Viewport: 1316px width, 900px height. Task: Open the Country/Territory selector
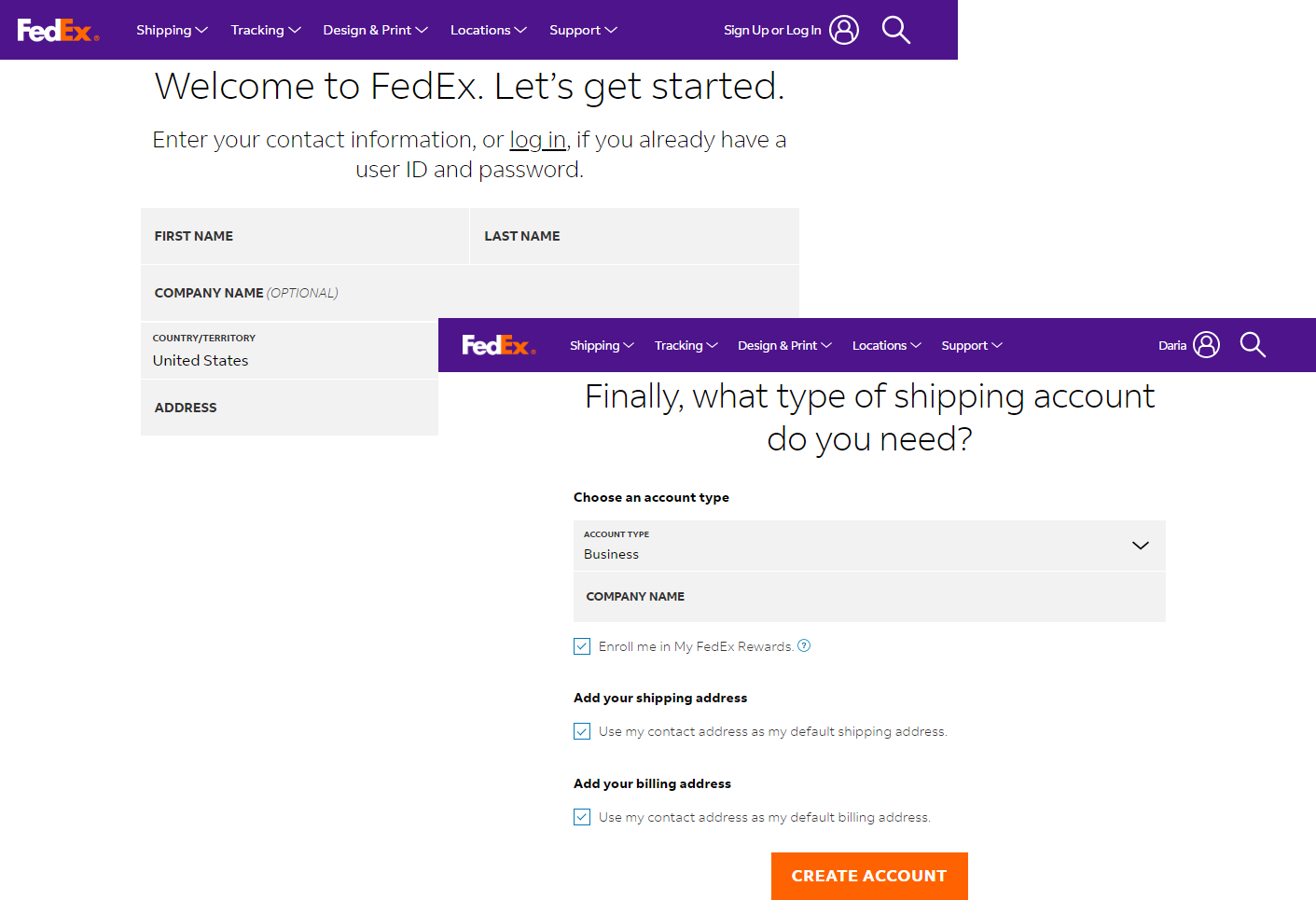[289, 351]
